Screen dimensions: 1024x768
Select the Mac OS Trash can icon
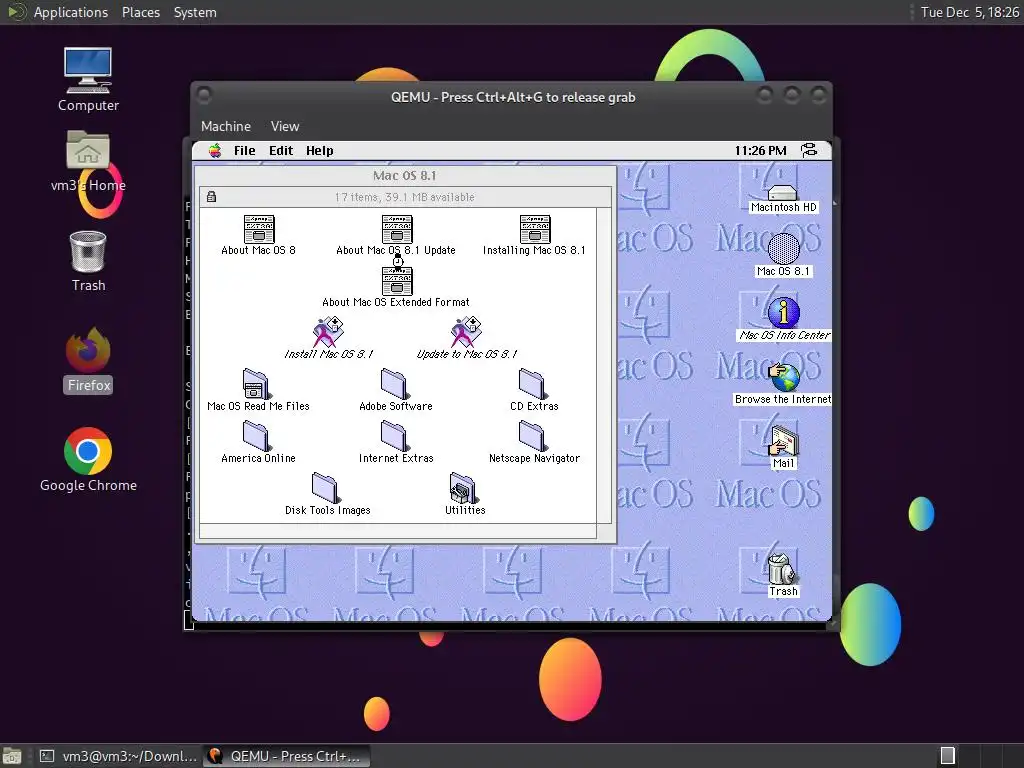(x=781, y=569)
